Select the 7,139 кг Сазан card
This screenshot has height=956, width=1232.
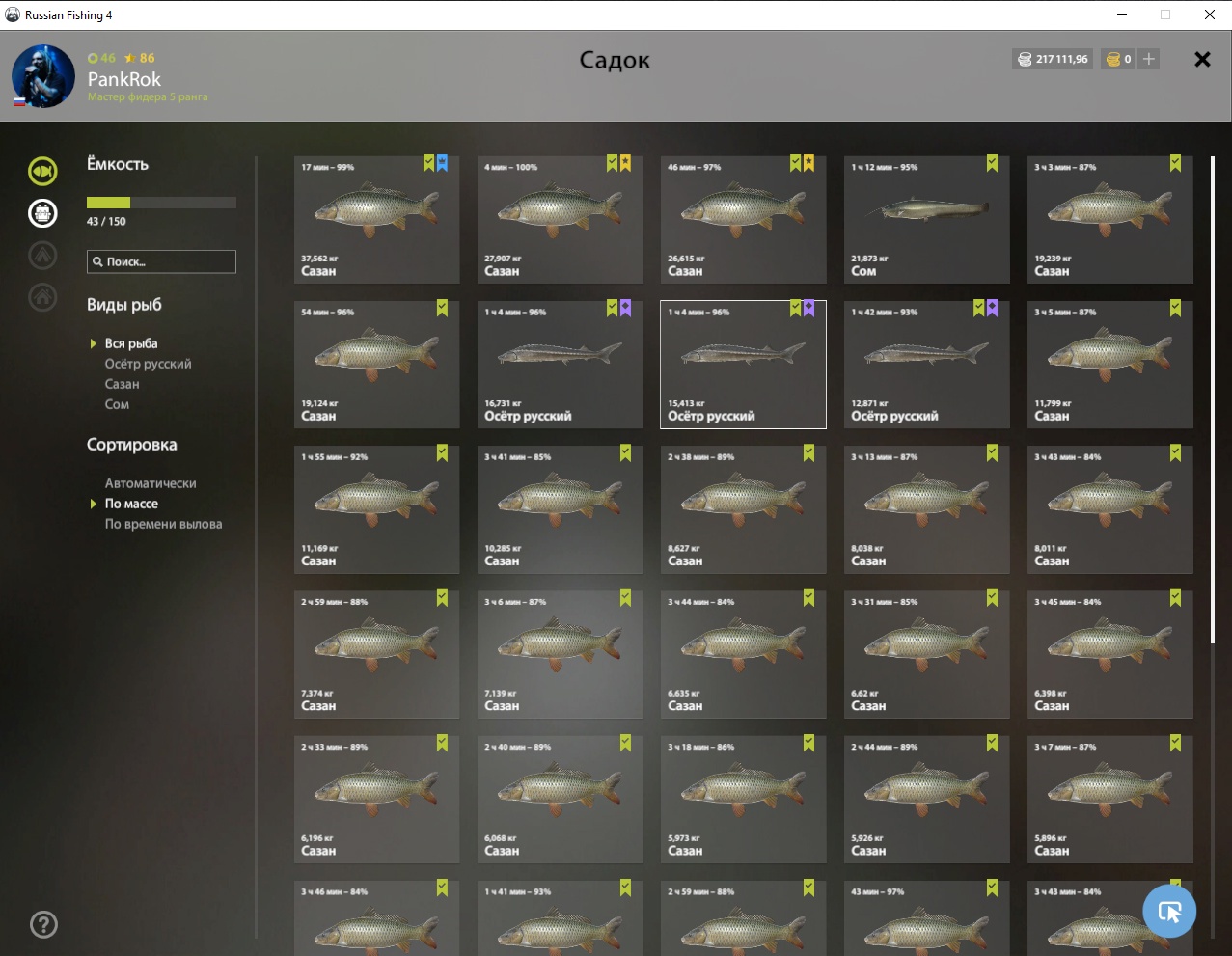tap(560, 654)
